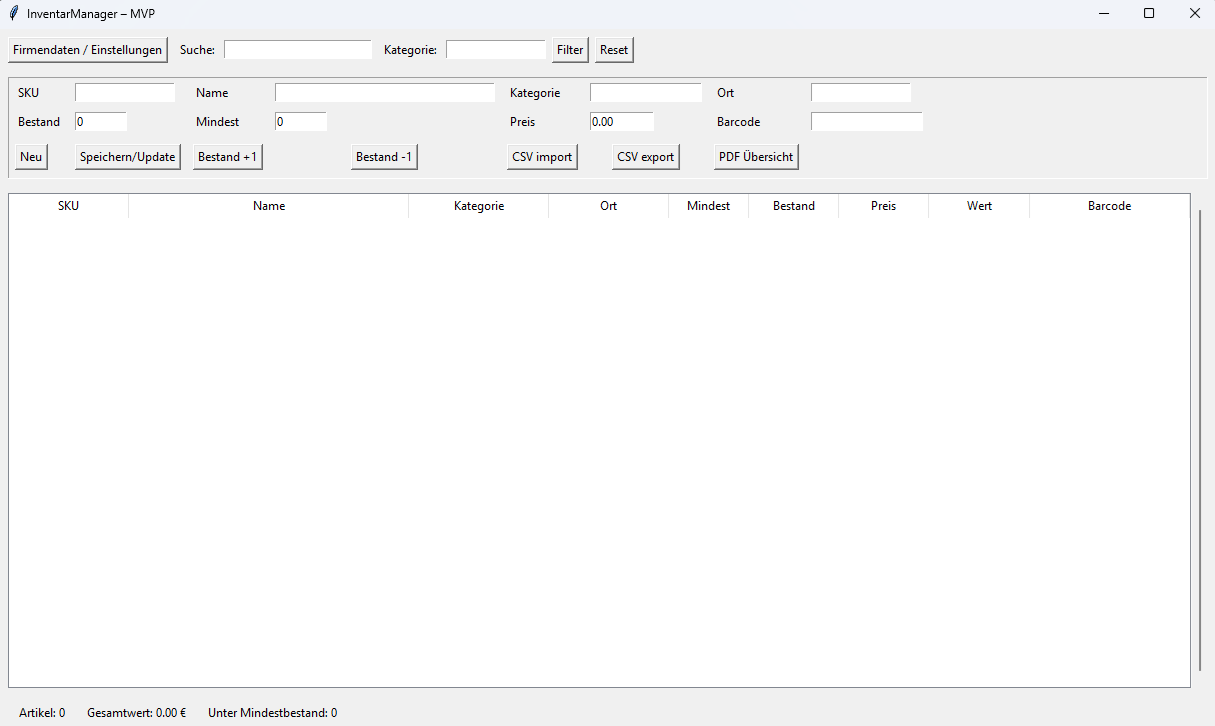Increase stock with Bestand +1
1215x726 pixels.
[x=227, y=157]
